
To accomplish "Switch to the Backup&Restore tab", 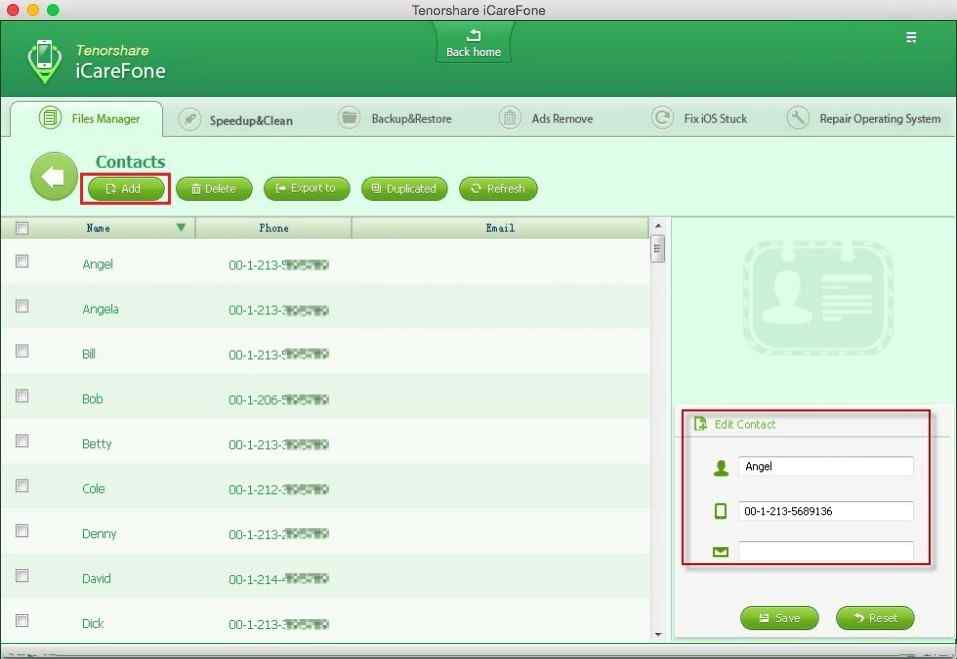I will (395, 118).
